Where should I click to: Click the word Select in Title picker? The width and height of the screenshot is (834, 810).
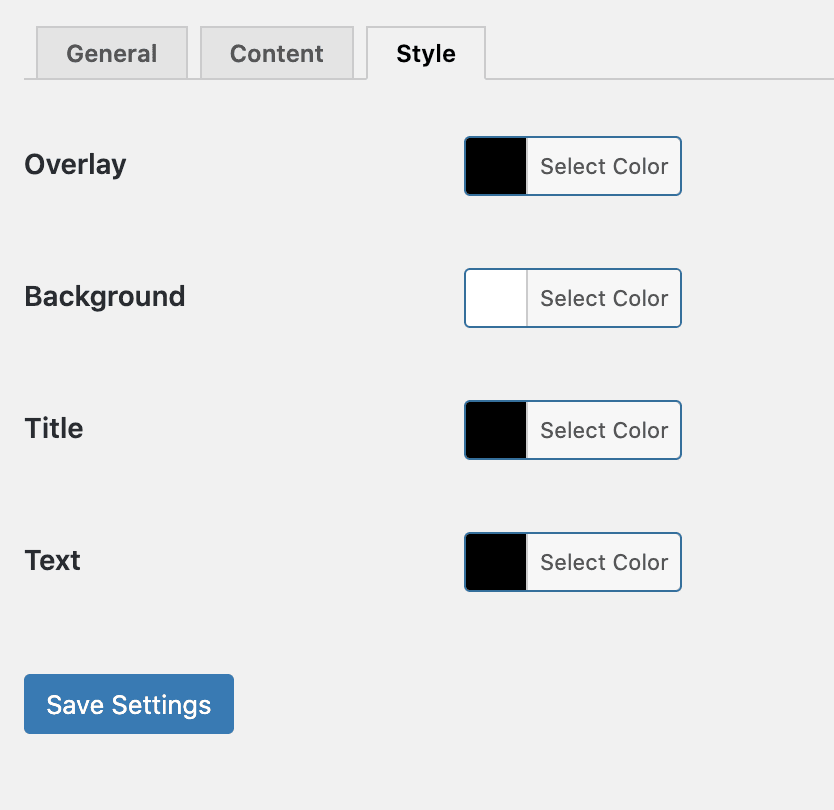573,430
